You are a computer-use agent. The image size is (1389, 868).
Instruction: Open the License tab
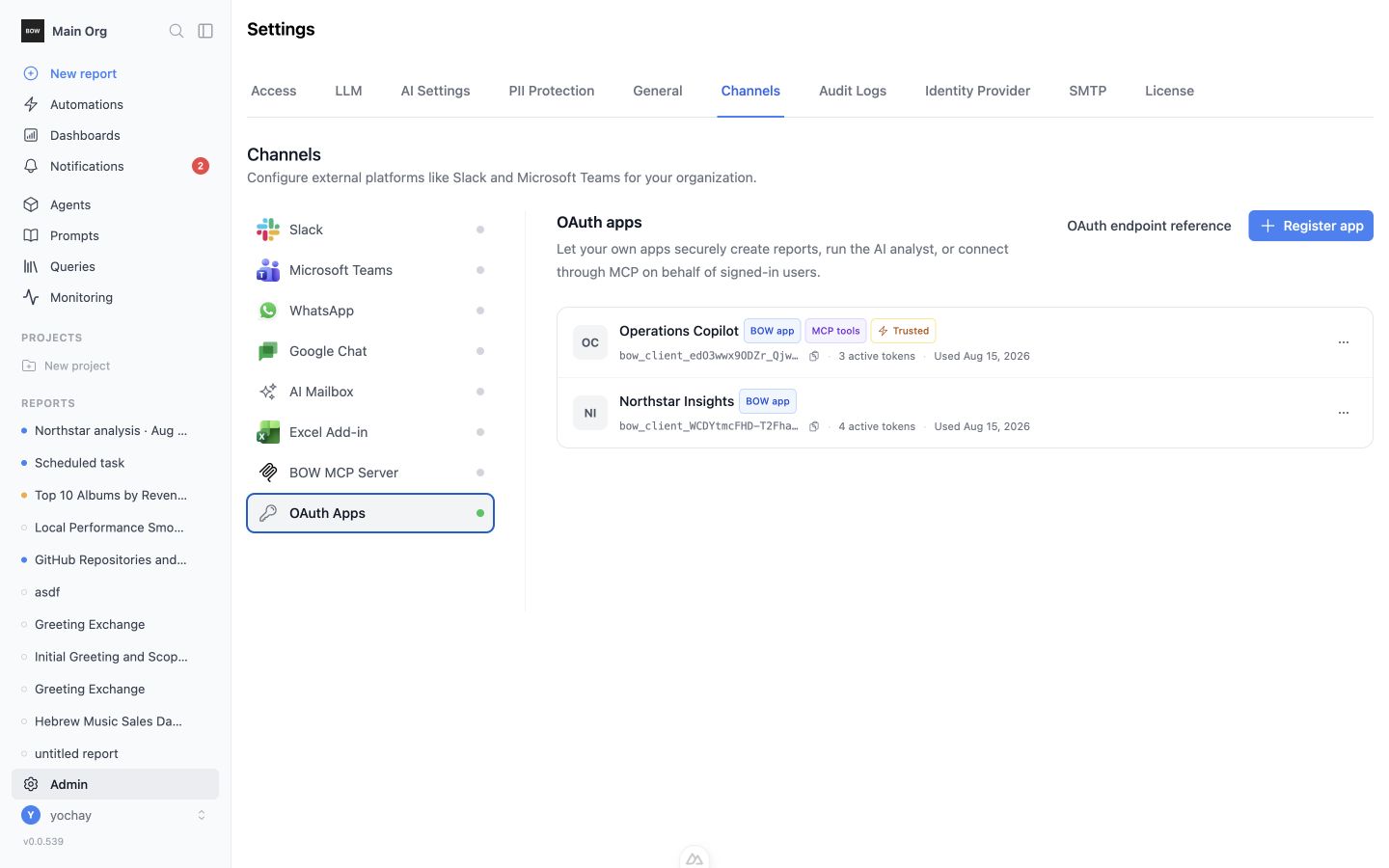tap(1169, 91)
